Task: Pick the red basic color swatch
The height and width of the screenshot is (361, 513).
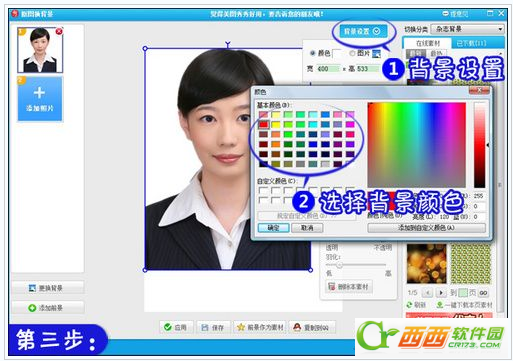Action: pos(263,124)
